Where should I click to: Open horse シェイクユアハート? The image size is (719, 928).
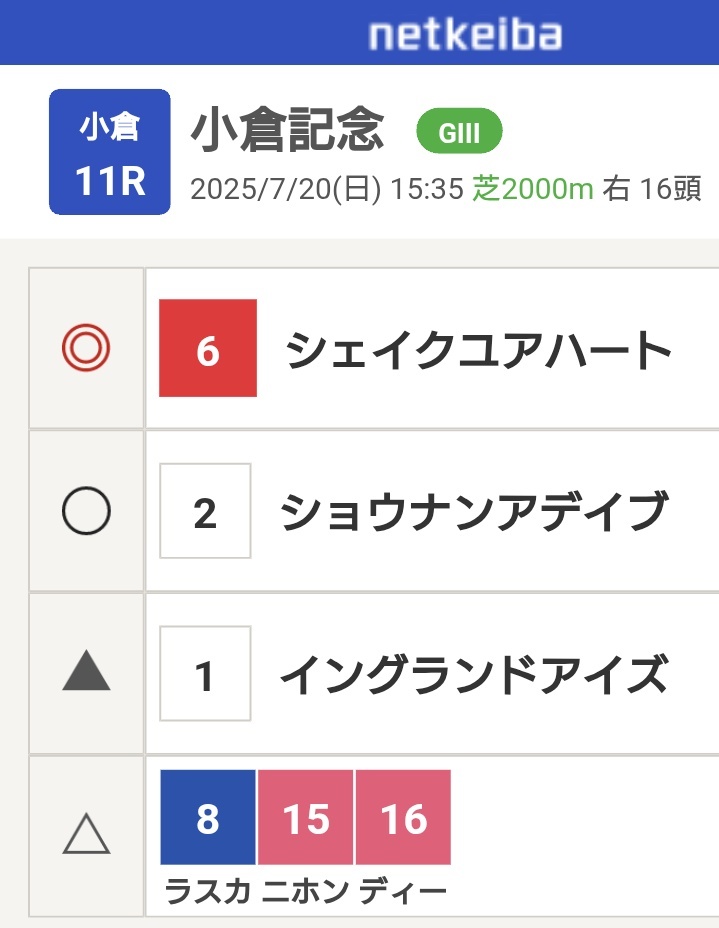pyautogui.click(x=479, y=350)
